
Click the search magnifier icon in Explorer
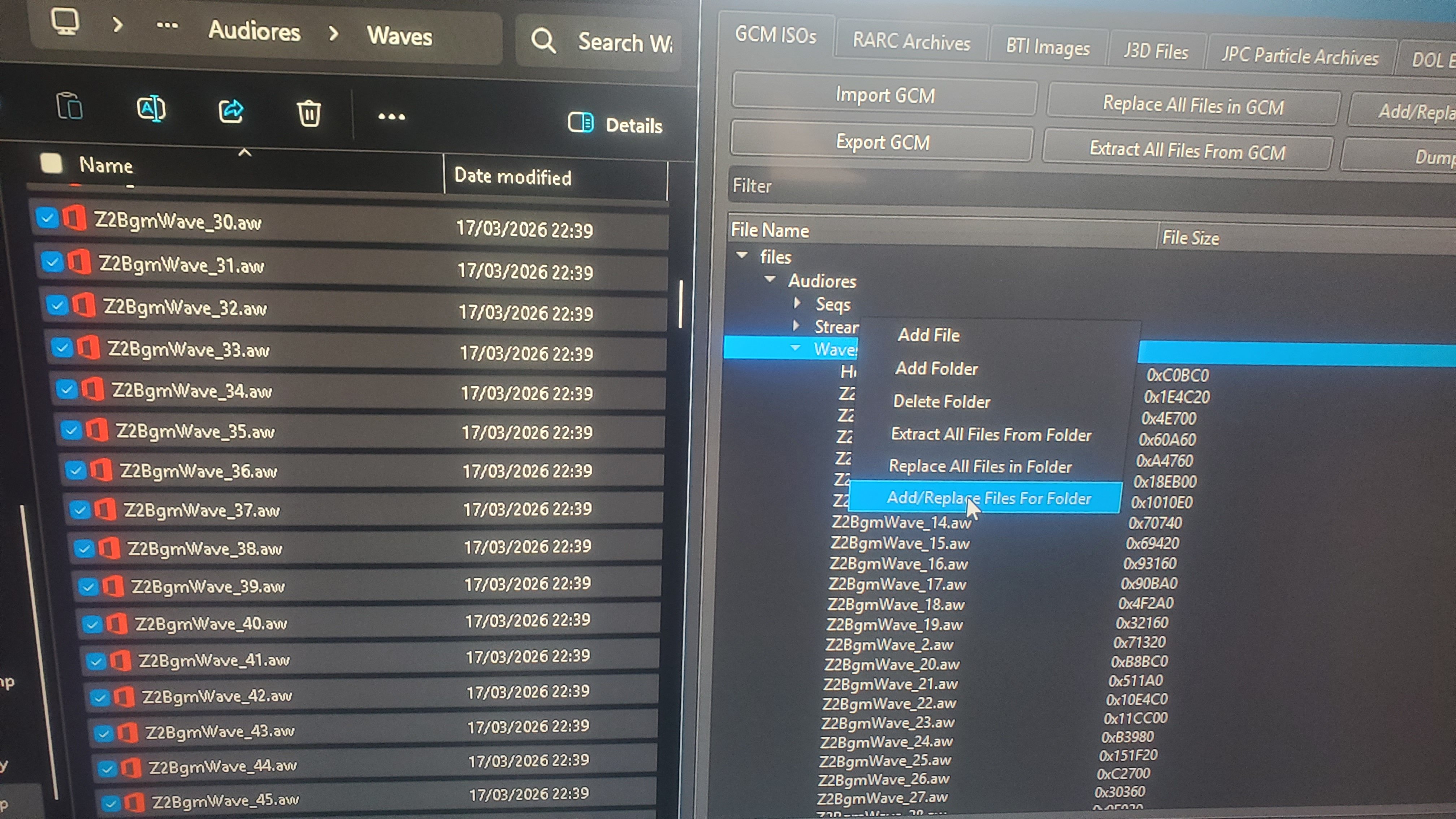pyautogui.click(x=543, y=41)
